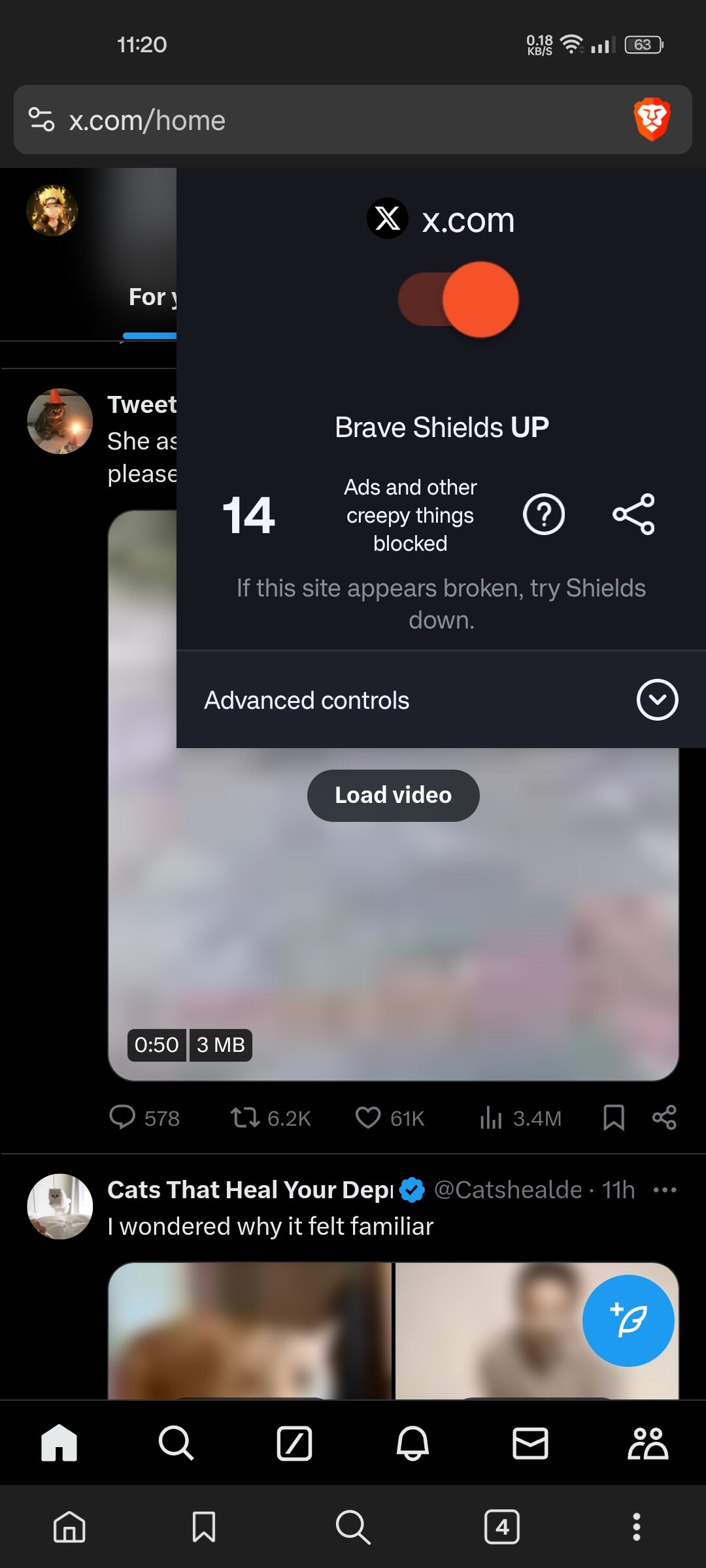Tap the x.com/home address bar
The image size is (706, 1568).
pyautogui.click(x=353, y=120)
